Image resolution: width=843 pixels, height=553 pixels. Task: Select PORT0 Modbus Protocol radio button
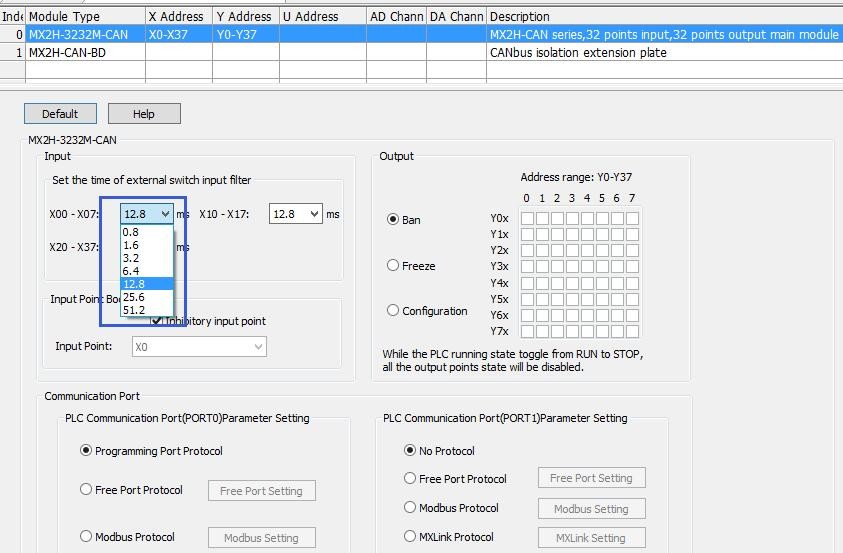(x=86, y=537)
